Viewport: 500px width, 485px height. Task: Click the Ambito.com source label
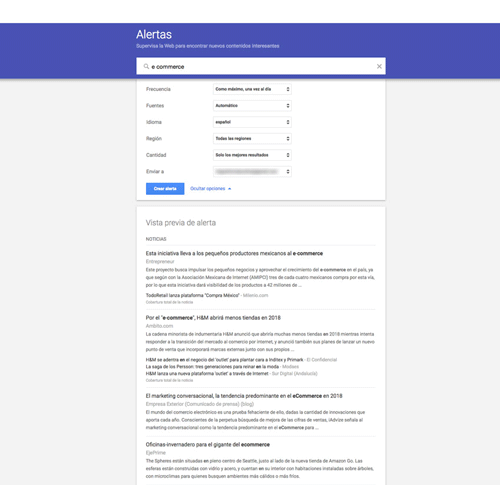click(159, 326)
